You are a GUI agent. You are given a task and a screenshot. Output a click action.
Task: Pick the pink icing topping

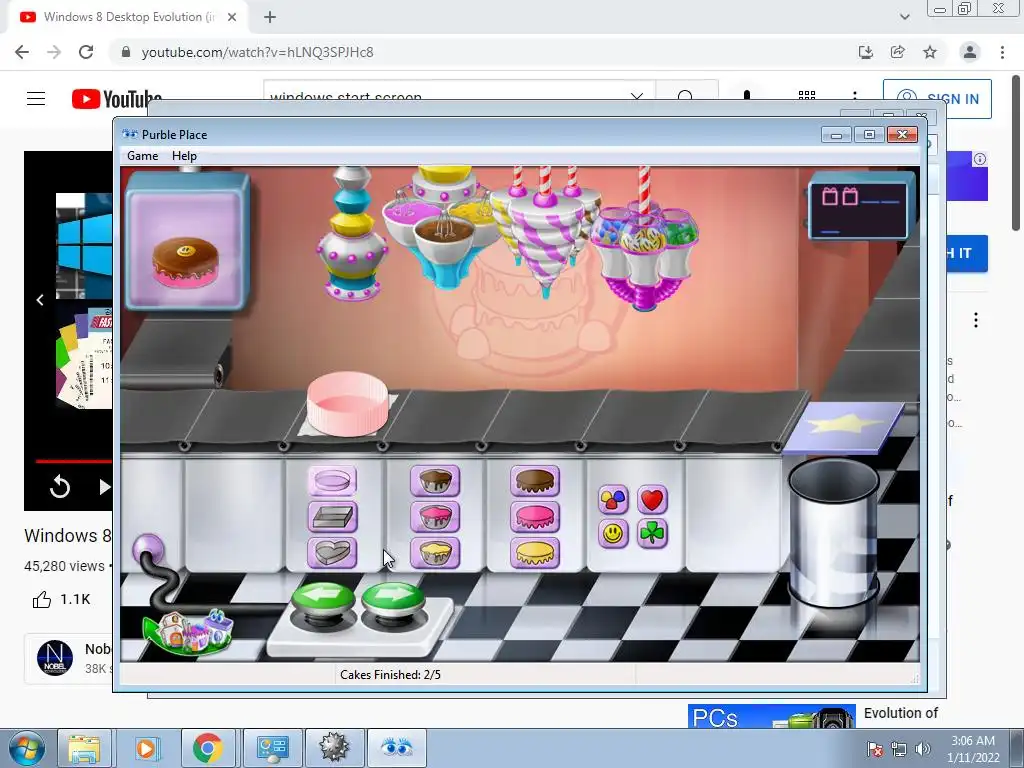click(x=535, y=517)
